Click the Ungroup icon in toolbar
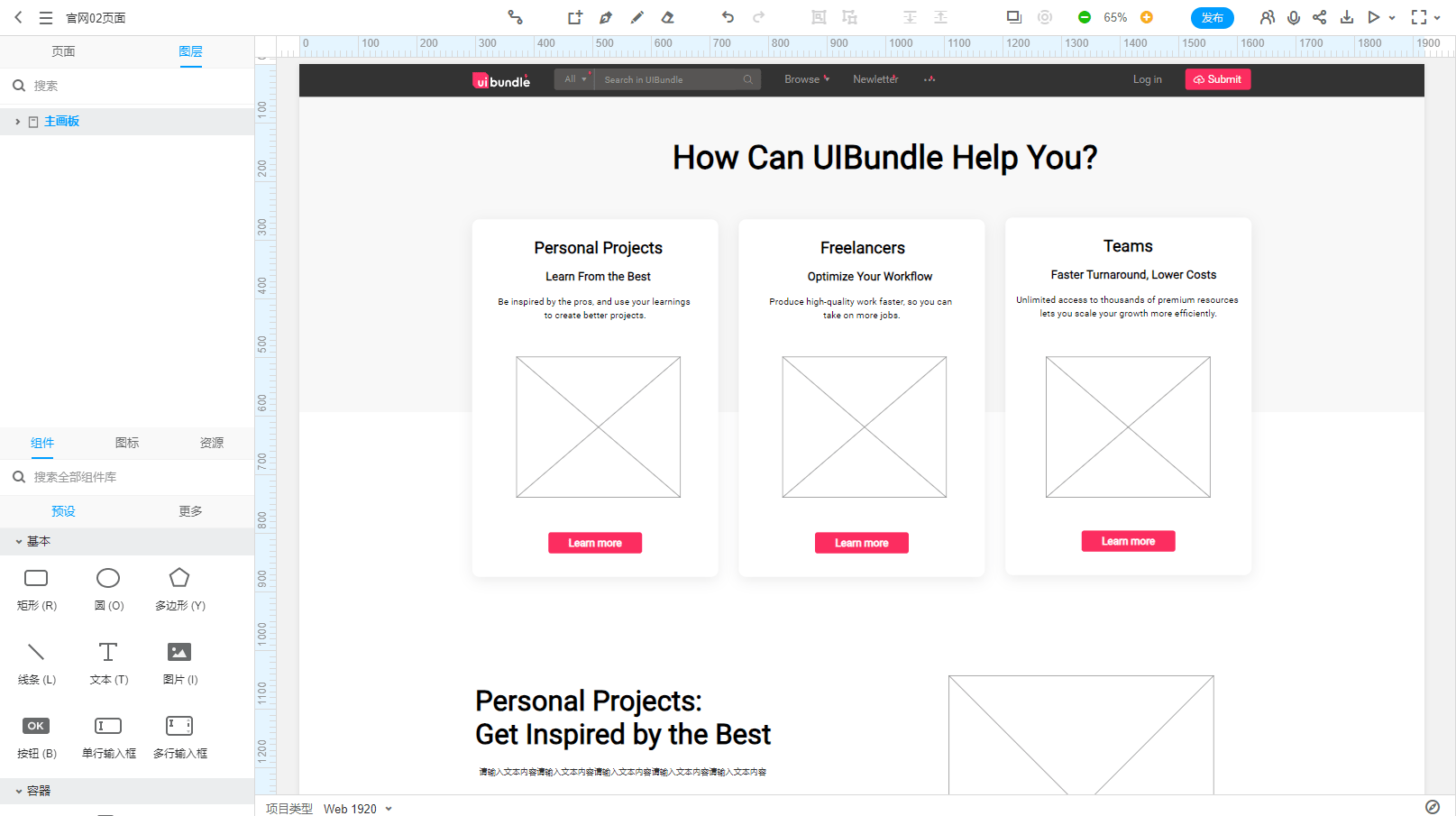Viewport: 1456px width, 816px height. point(849,17)
